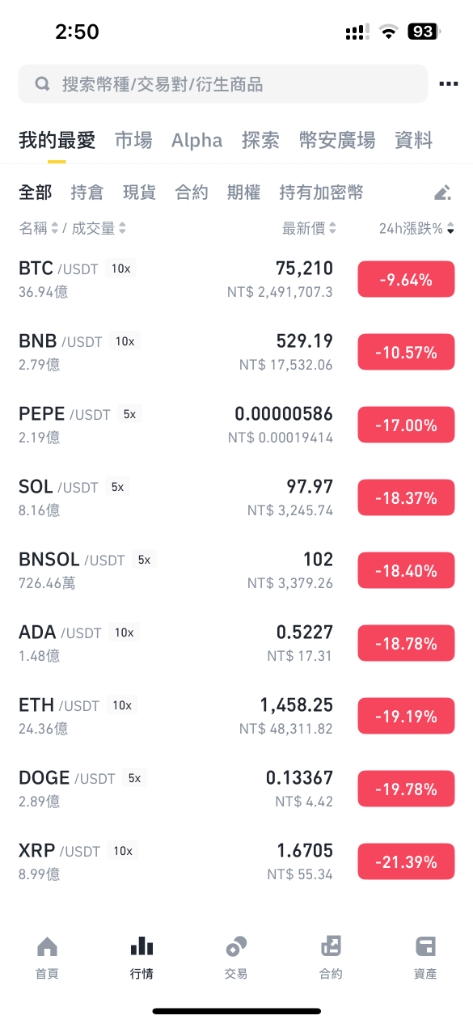473x1024 pixels.
Task: Switch to the Alpha tab
Action: pos(197,140)
